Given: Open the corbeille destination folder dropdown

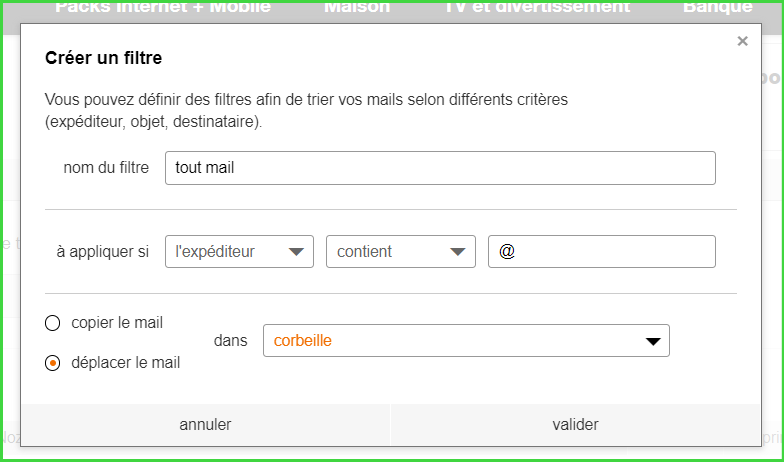Looking at the screenshot, I should 465,341.
